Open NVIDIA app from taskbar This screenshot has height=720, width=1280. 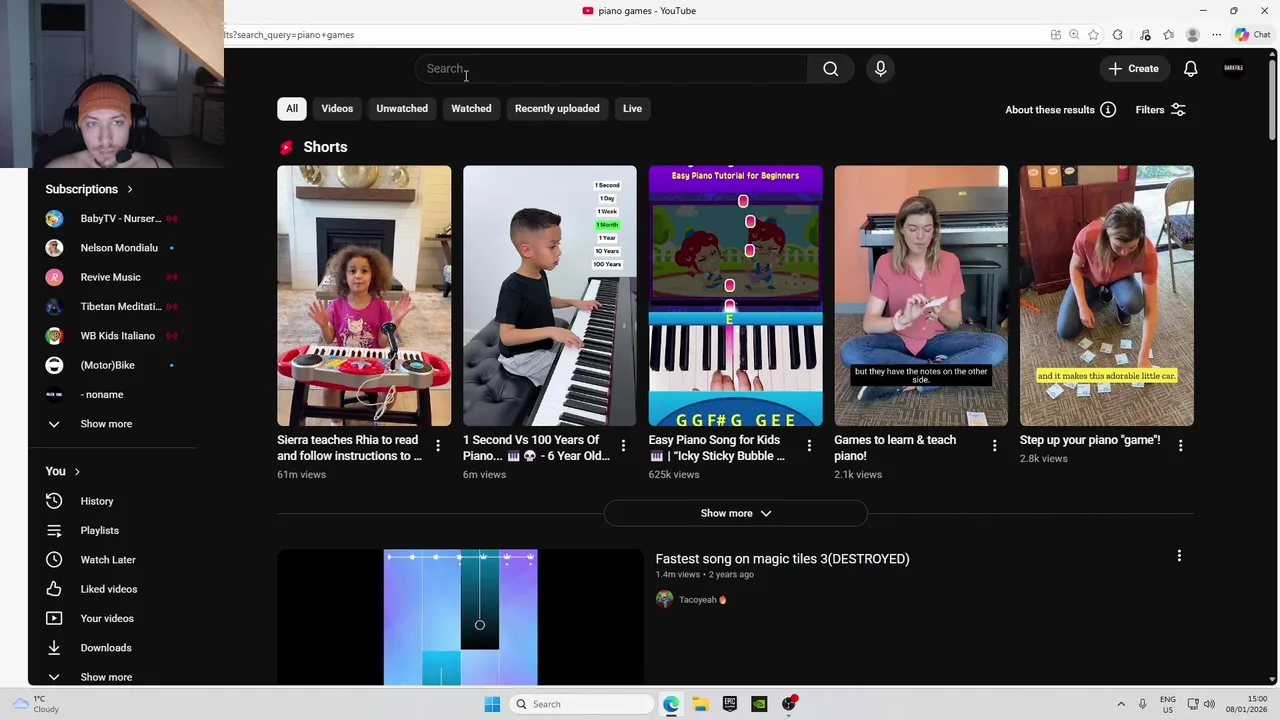[759, 704]
